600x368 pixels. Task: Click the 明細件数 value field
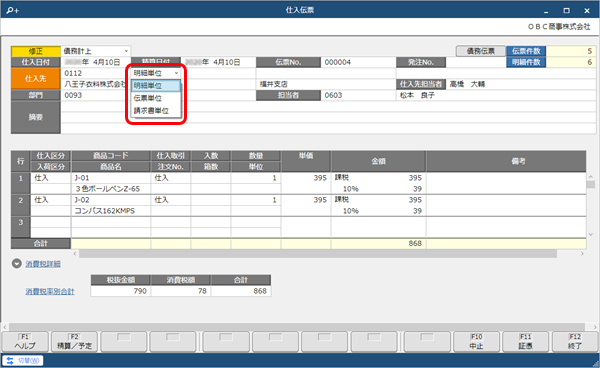pos(571,62)
